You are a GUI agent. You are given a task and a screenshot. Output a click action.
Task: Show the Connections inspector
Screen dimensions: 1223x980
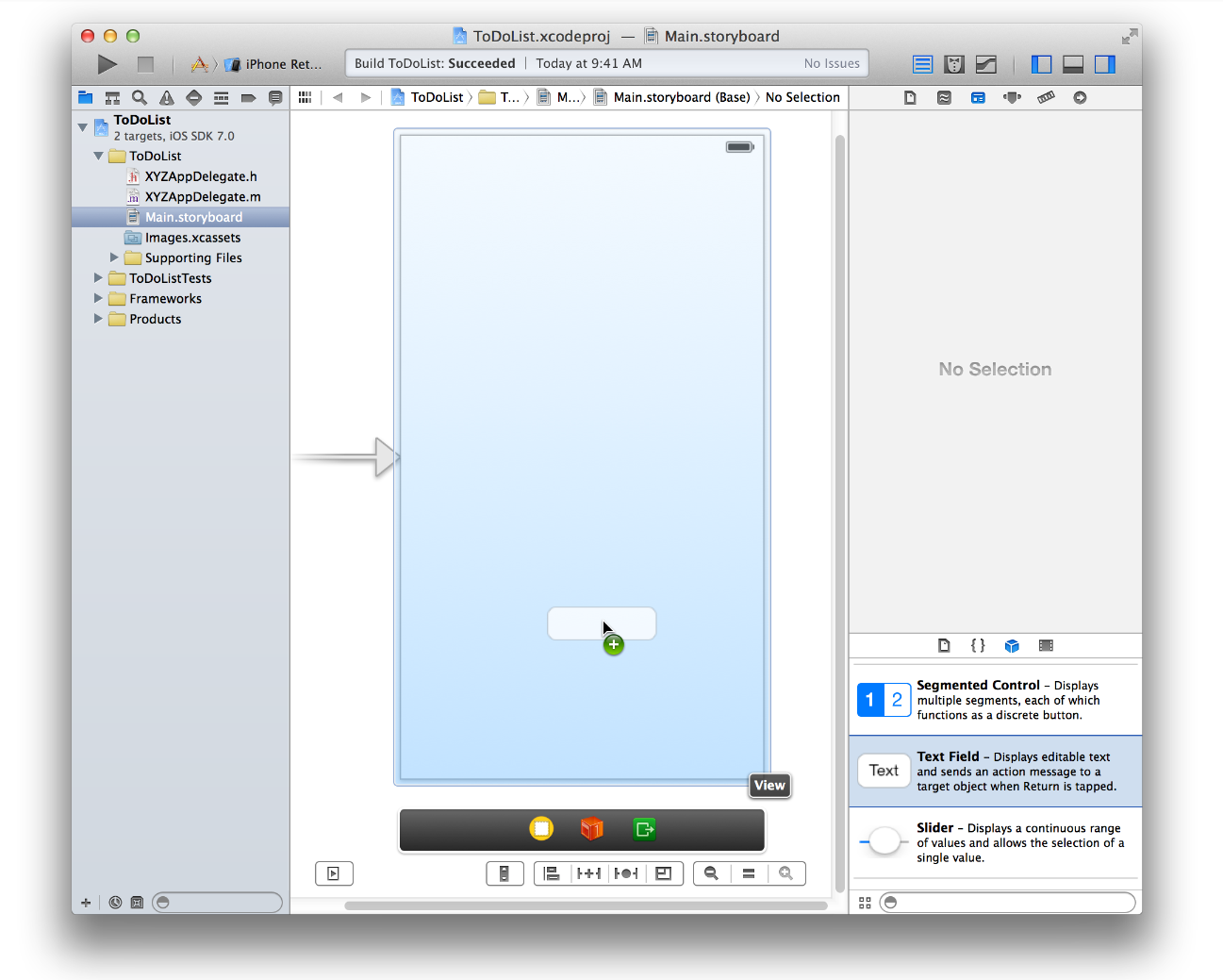[1080, 97]
